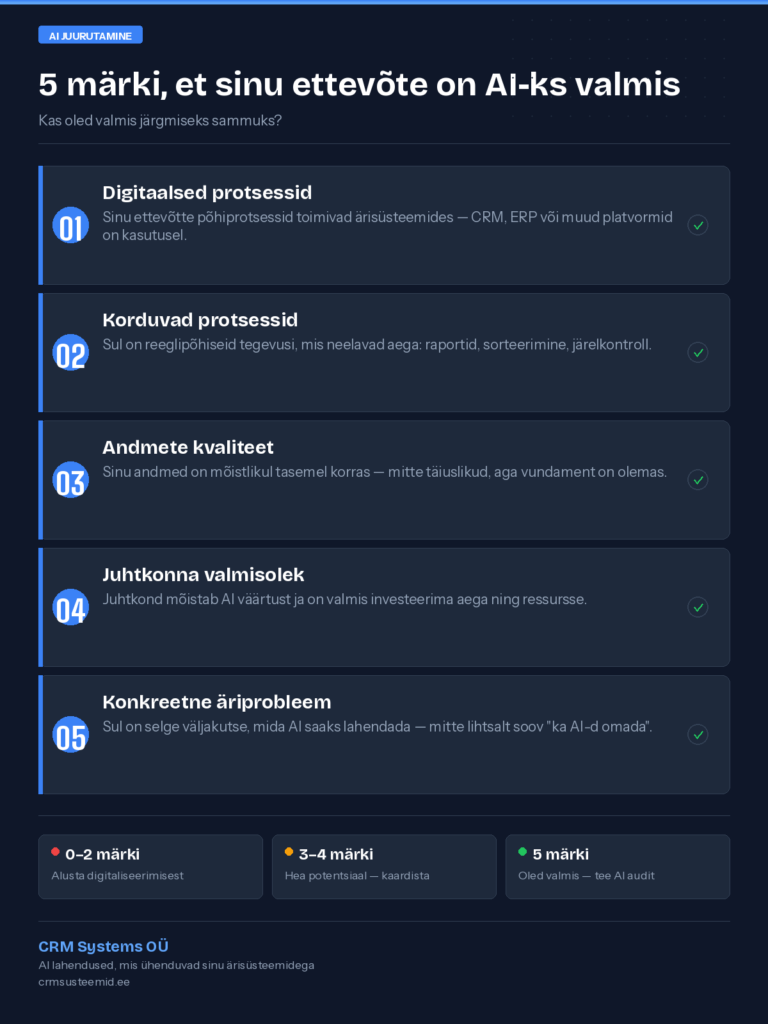Toggle the checkmark for Digitaalsed protsessid
The height and width of the screenshot is (1024, 768).
(x=698, y=225)
